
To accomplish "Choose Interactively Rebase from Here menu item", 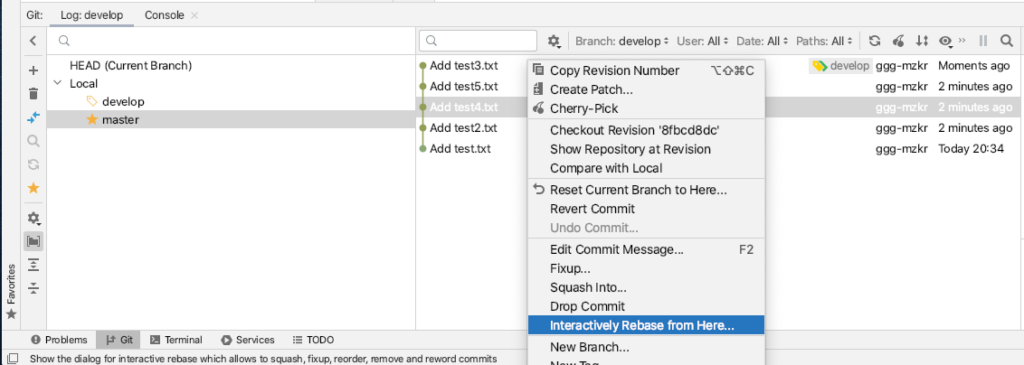I will (x=646, y=325).
